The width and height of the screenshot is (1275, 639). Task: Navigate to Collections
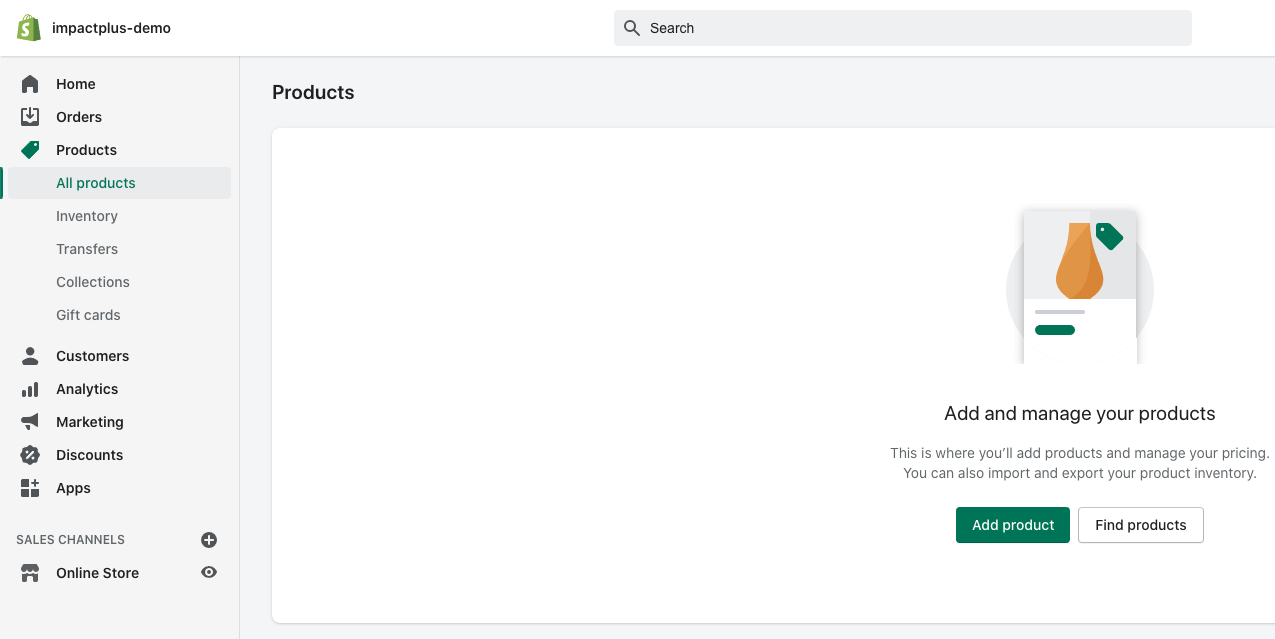point(93,282)
